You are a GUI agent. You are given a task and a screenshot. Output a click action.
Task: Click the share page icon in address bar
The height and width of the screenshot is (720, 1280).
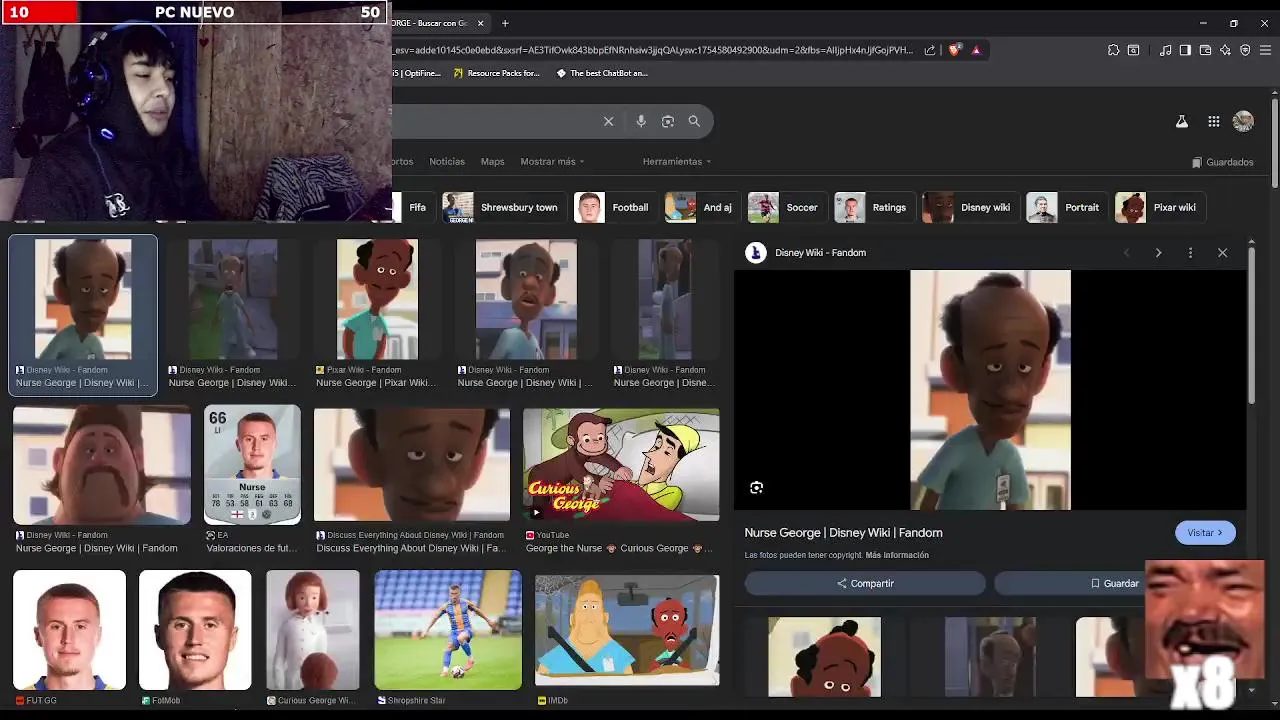click(930, 50)
